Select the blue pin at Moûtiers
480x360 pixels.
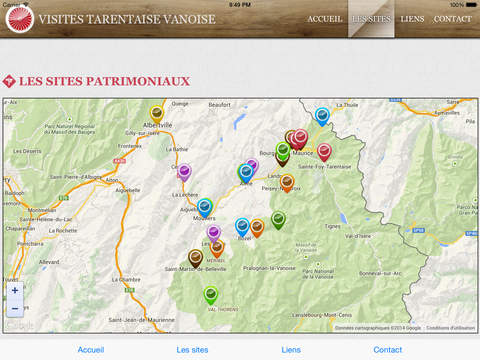(204, 208)
